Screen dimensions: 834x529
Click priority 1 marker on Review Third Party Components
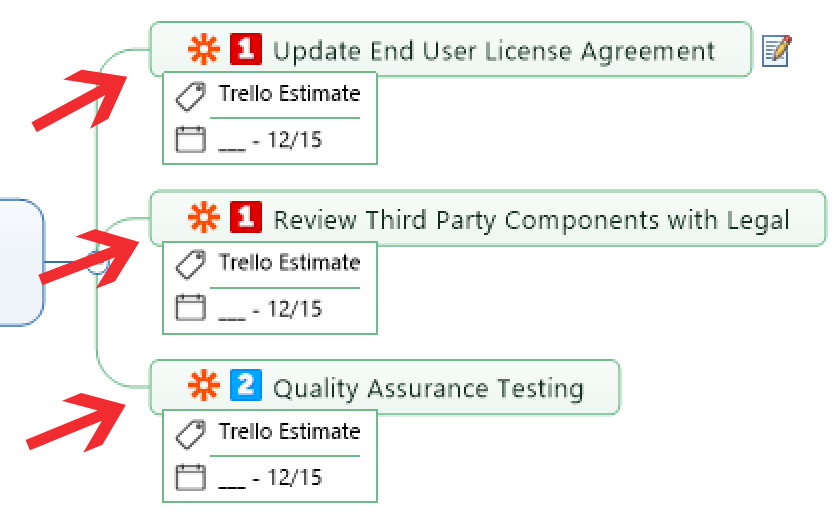point(246,217)
